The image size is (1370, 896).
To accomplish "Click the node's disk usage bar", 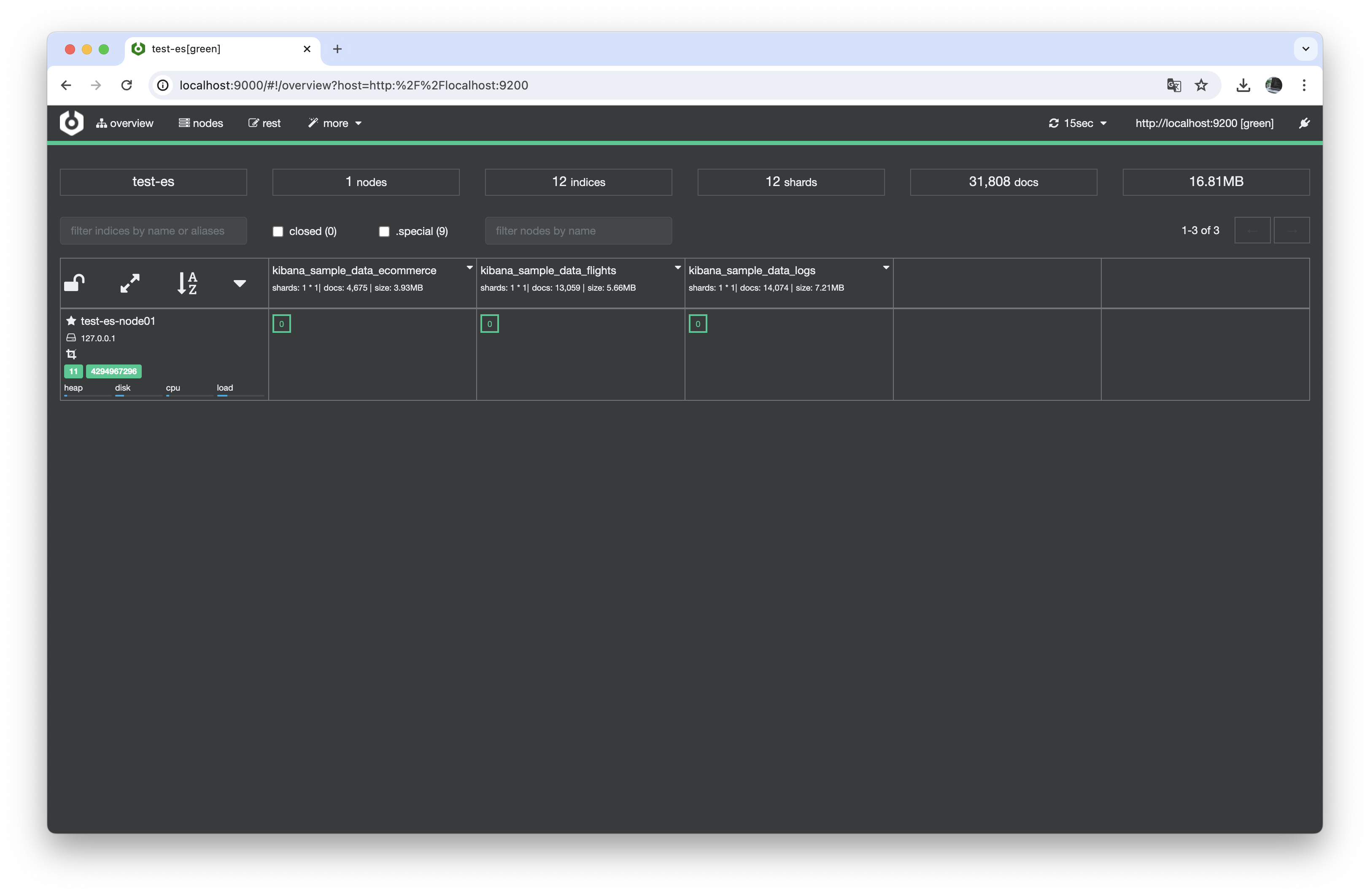I will tap(138, 395).
